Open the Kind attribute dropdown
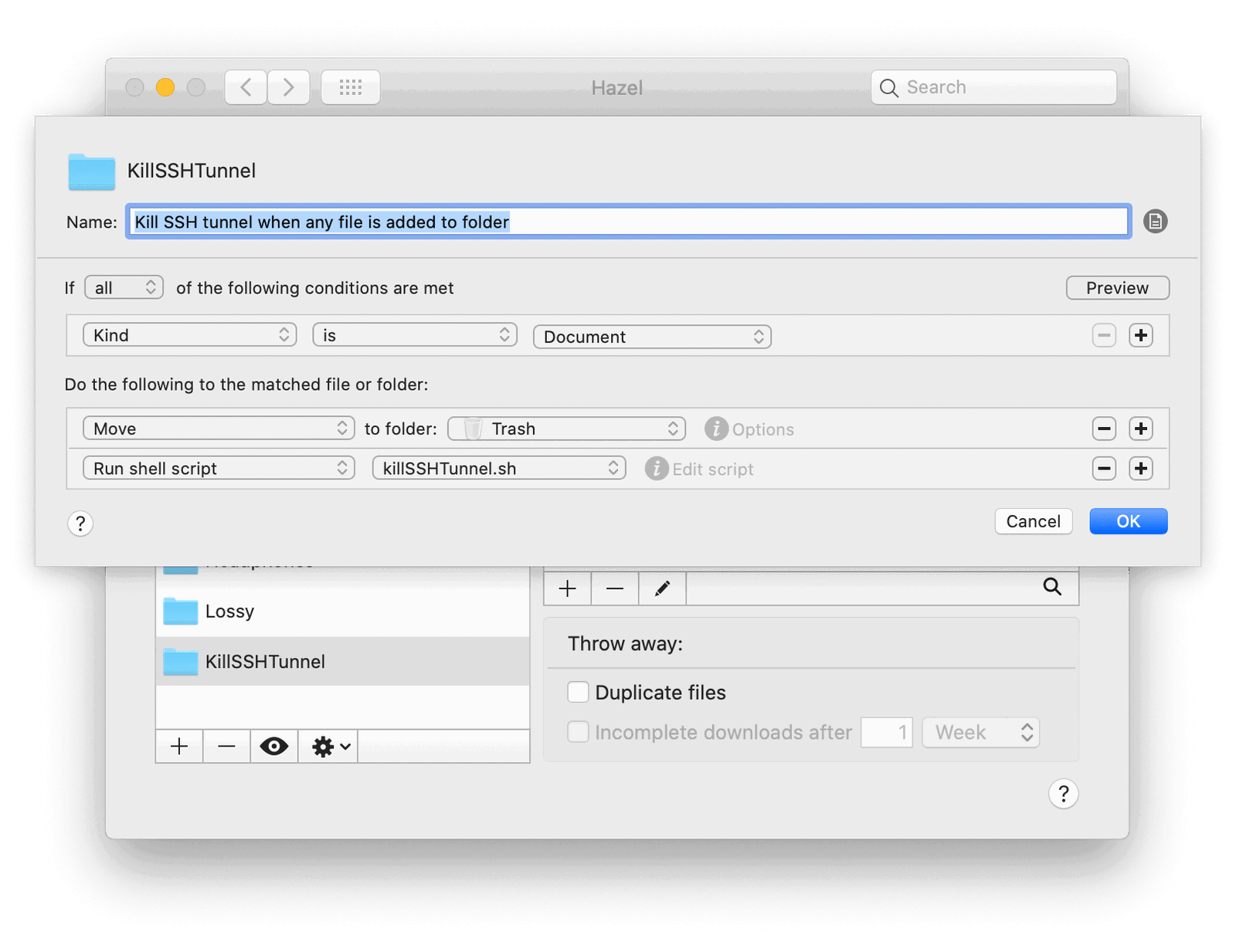1236x952 pixels. [189, 335]
